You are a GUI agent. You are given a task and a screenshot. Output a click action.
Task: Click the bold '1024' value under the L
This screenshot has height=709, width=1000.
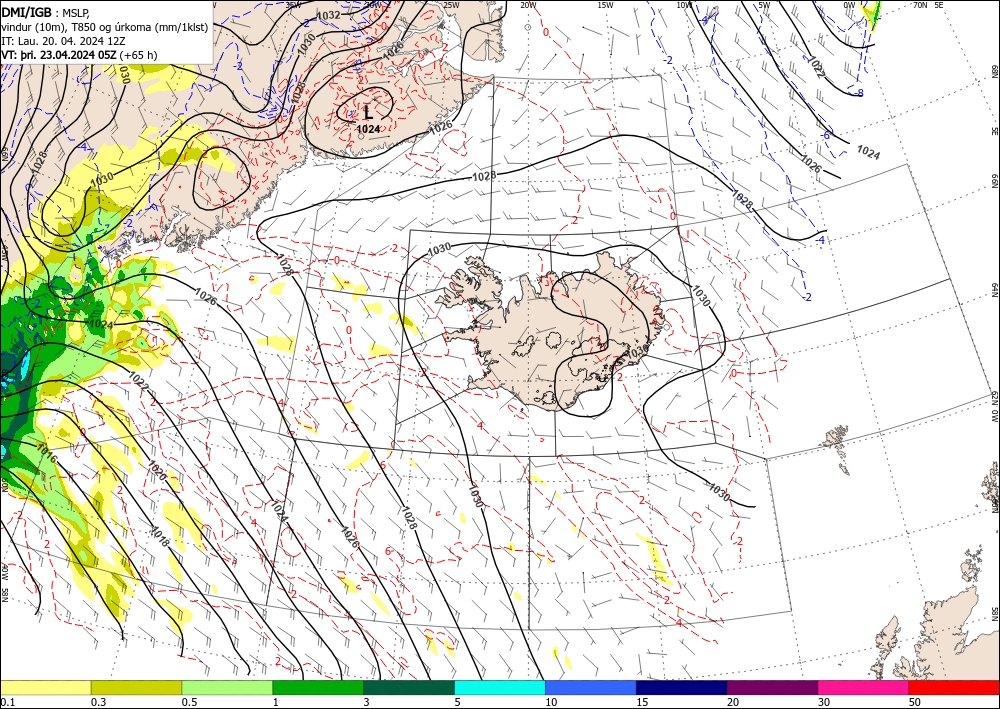369,129
